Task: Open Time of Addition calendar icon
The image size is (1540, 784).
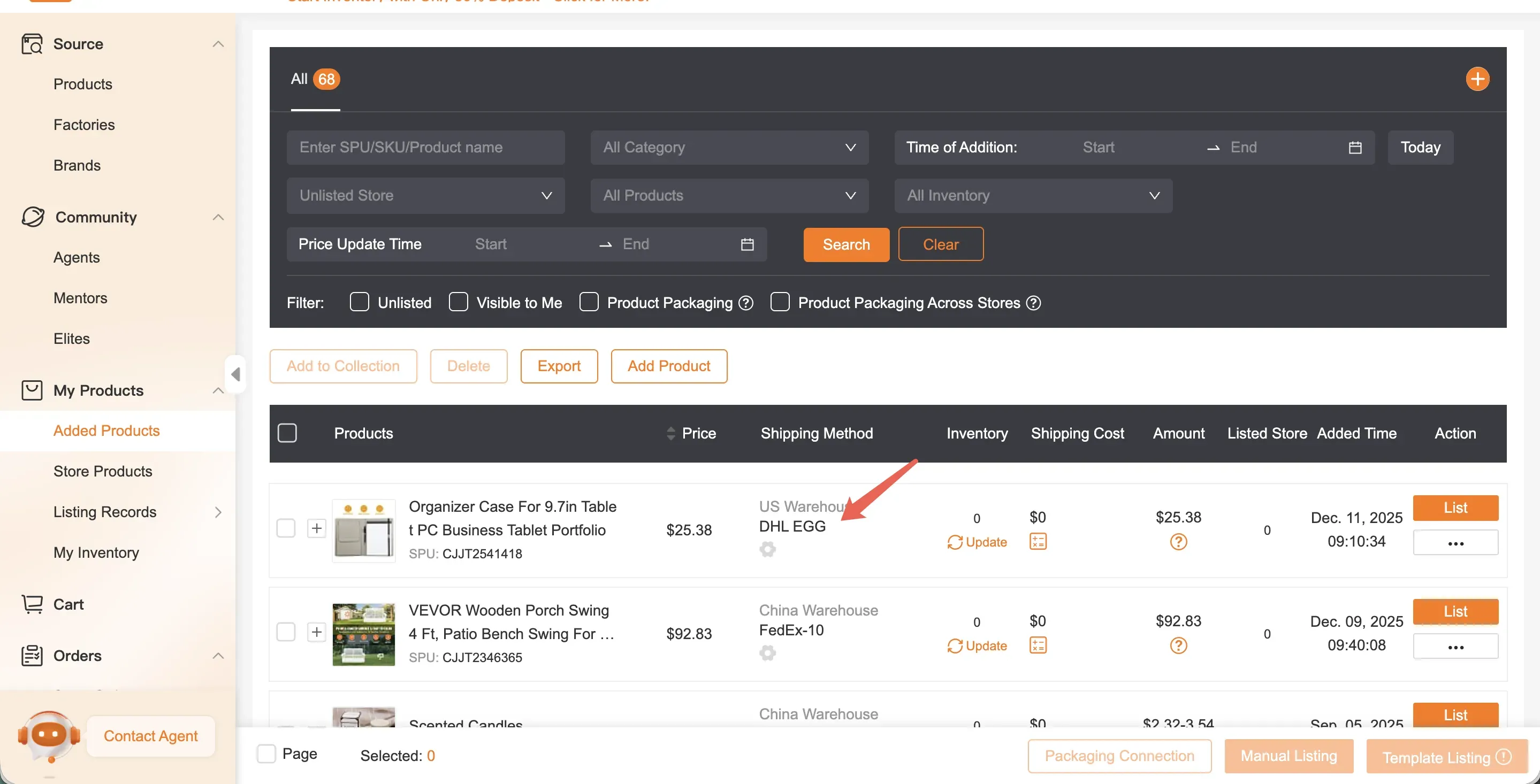Action: point(1355,148)
